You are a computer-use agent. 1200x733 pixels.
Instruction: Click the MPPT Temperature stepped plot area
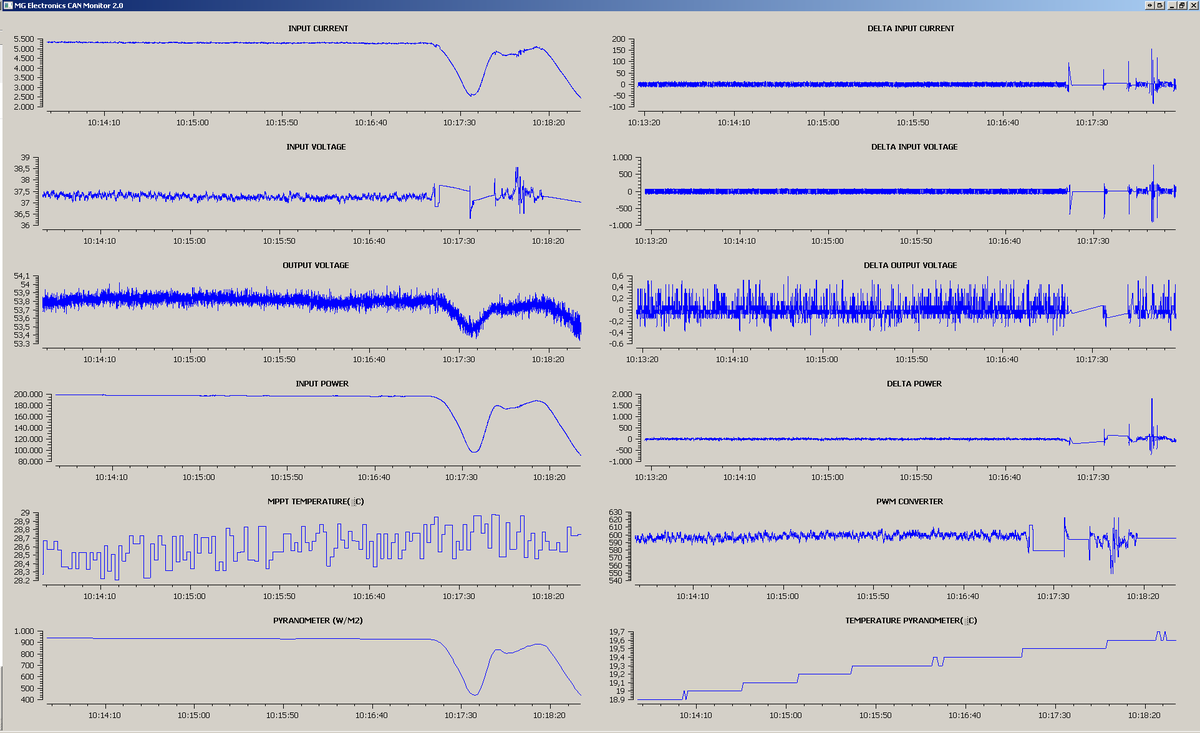[313, 547]
